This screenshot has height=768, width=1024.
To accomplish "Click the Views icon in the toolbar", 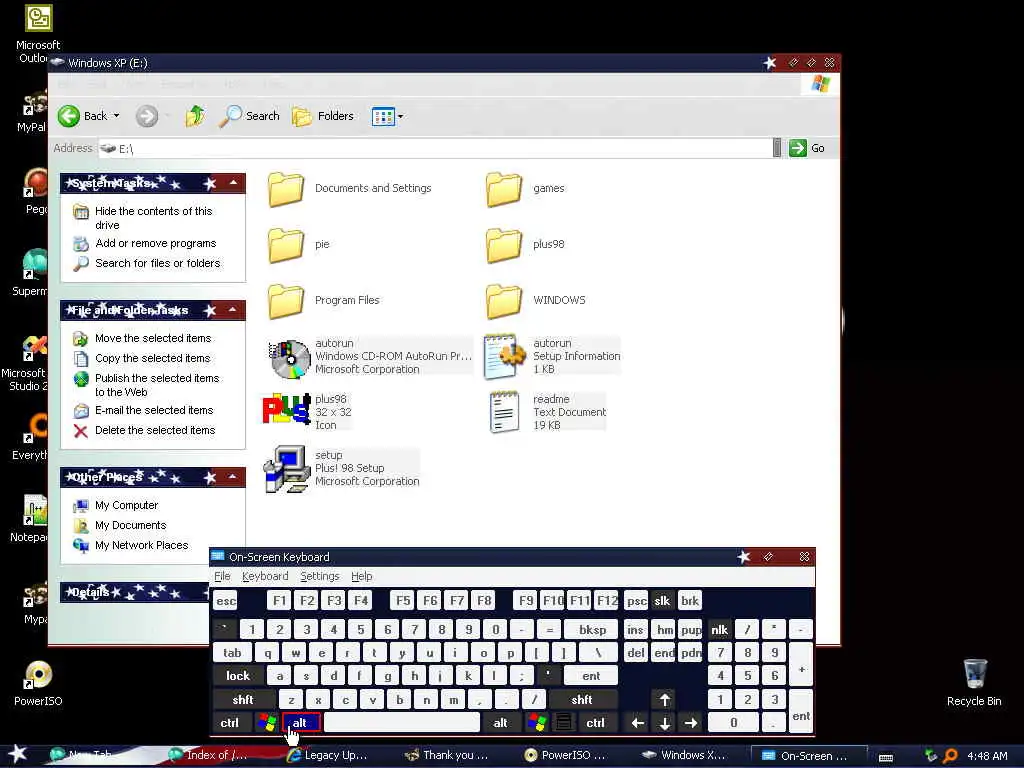I will 383,117.
